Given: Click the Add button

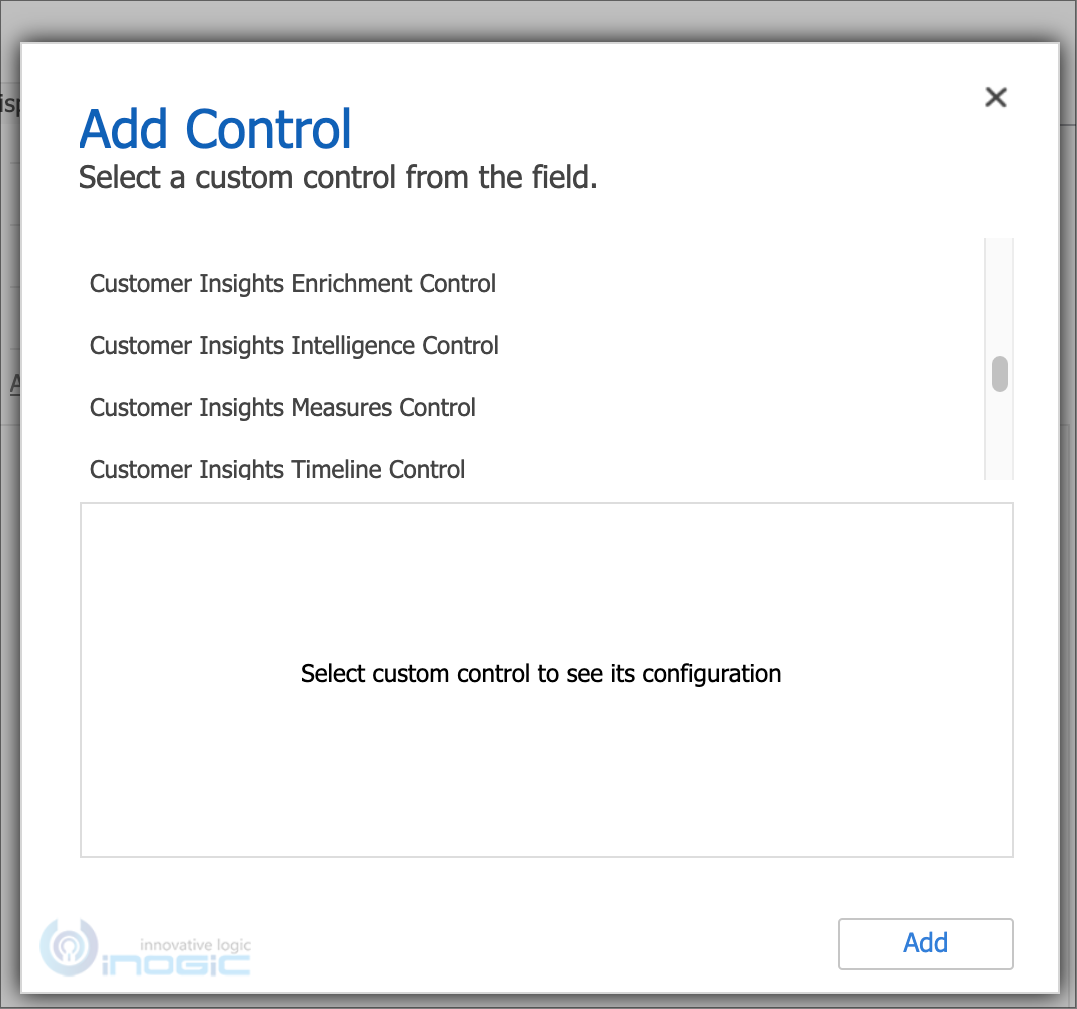Looking at the screenshot, I should tap(925, 943).
